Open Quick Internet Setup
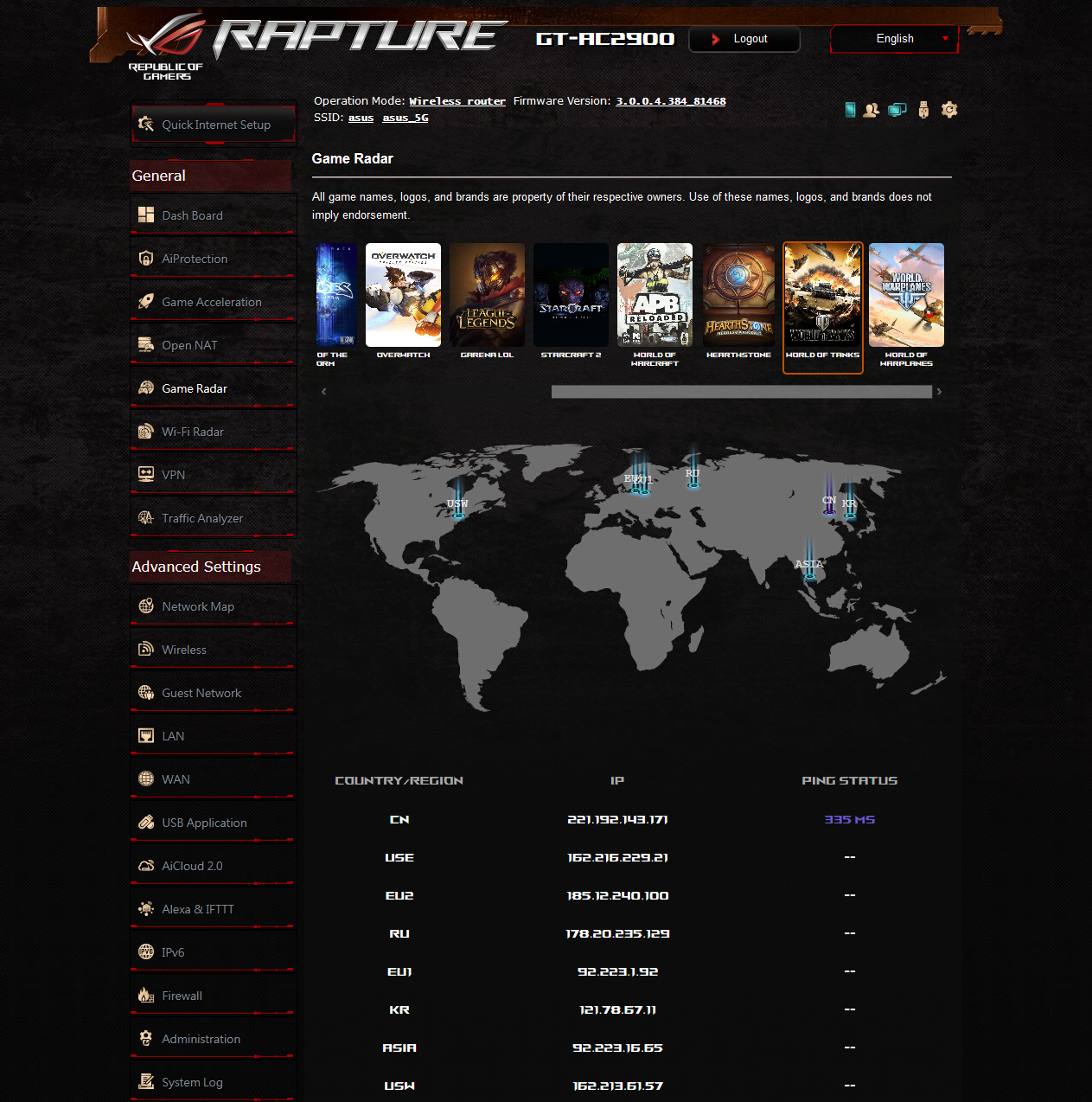This screenshot has width=1092, height=1102. pos(213,125)
